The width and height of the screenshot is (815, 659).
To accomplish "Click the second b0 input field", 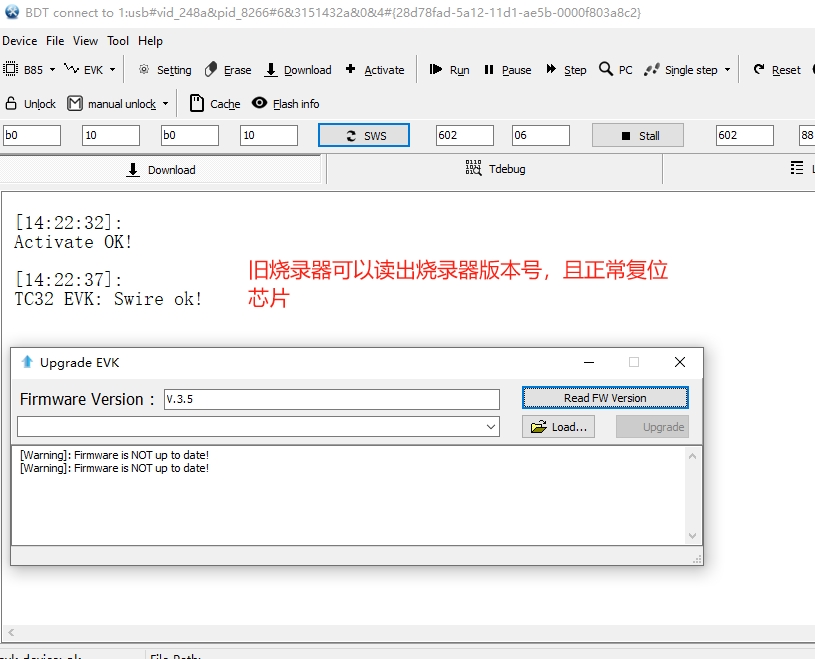I will (190, 135).
